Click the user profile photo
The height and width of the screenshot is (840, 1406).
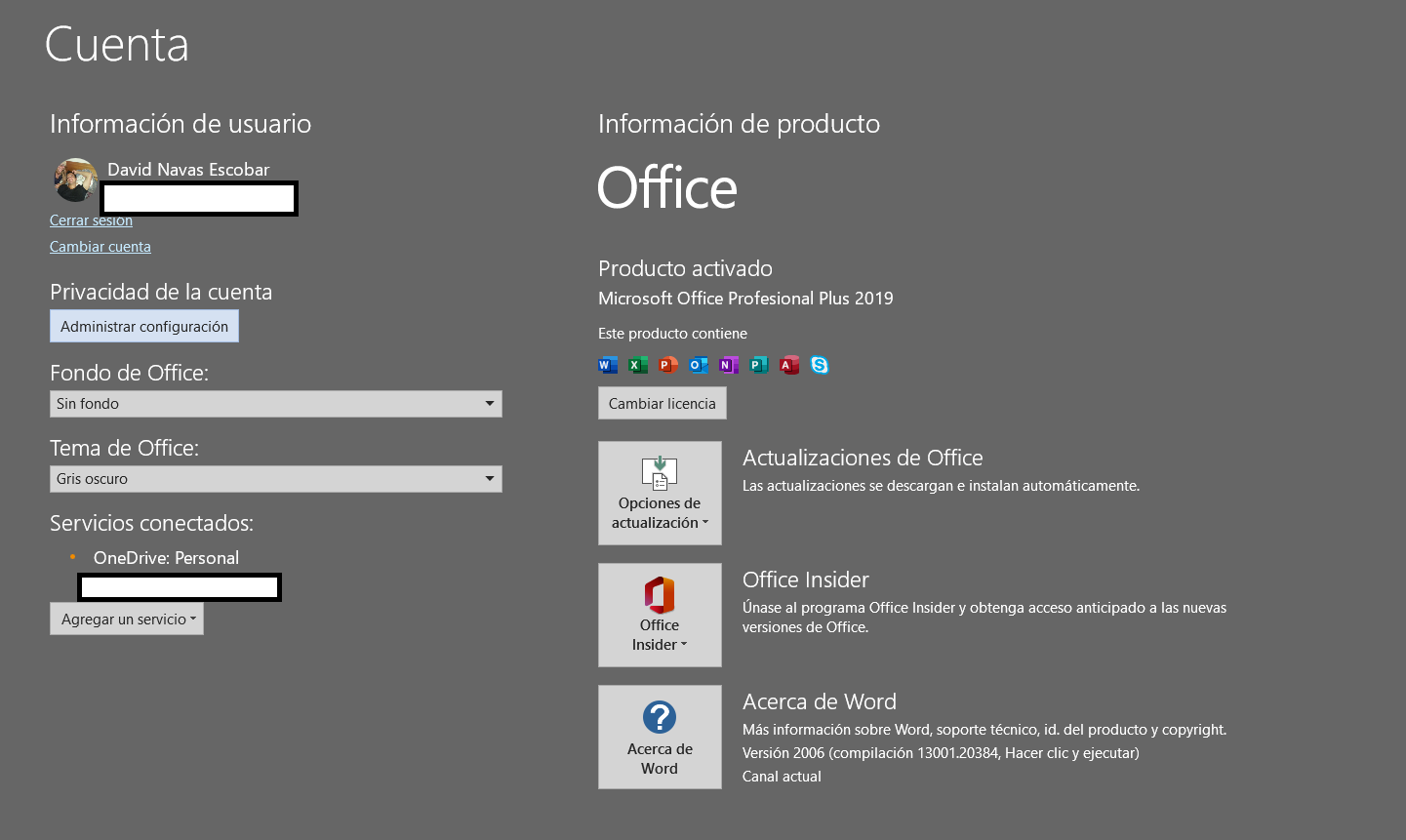tap(76, 180)
